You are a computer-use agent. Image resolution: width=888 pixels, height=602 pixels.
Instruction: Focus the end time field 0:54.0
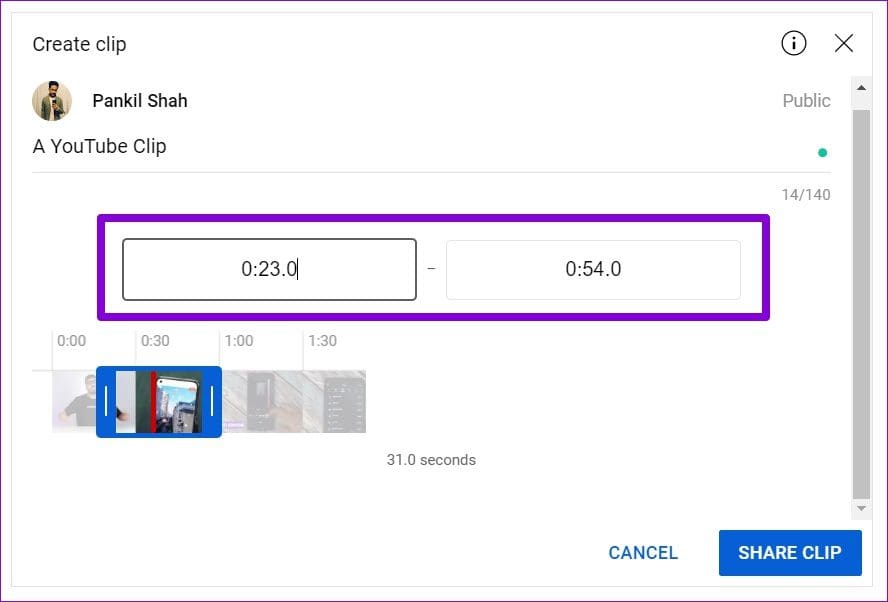click(x=593, y=270)
